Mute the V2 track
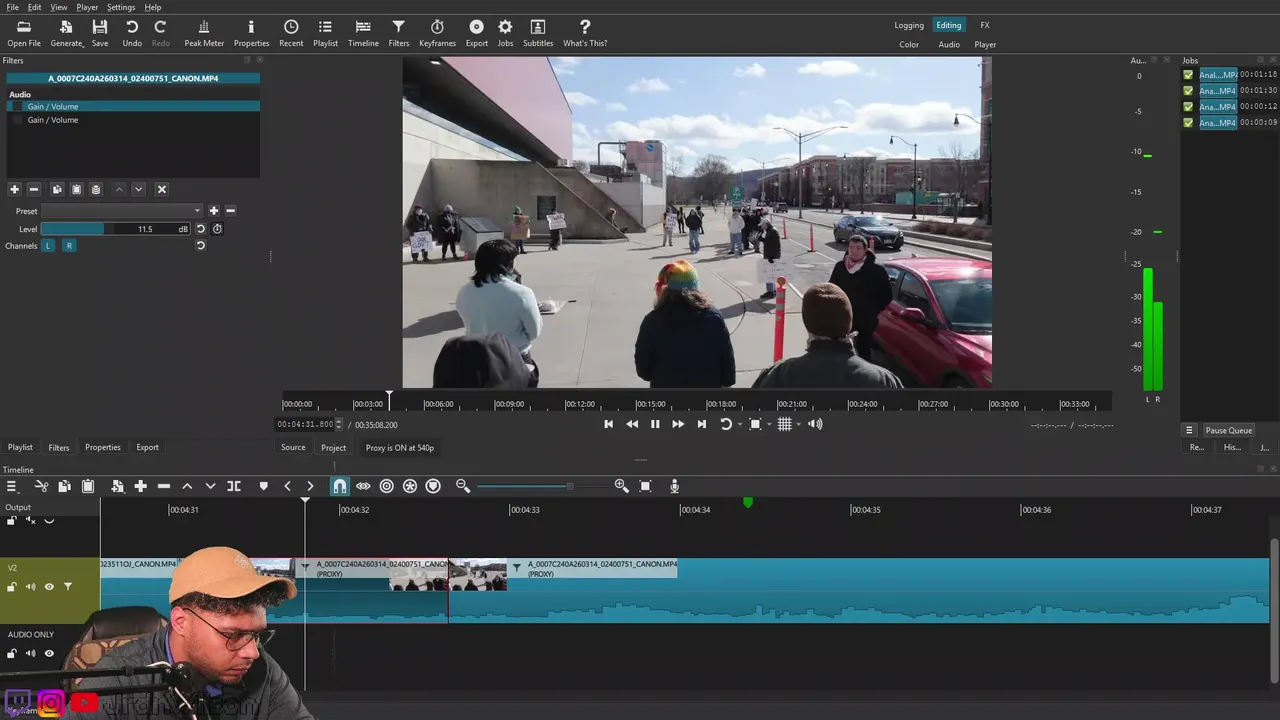Screen dimensions: 1280x720 (30, 587)
